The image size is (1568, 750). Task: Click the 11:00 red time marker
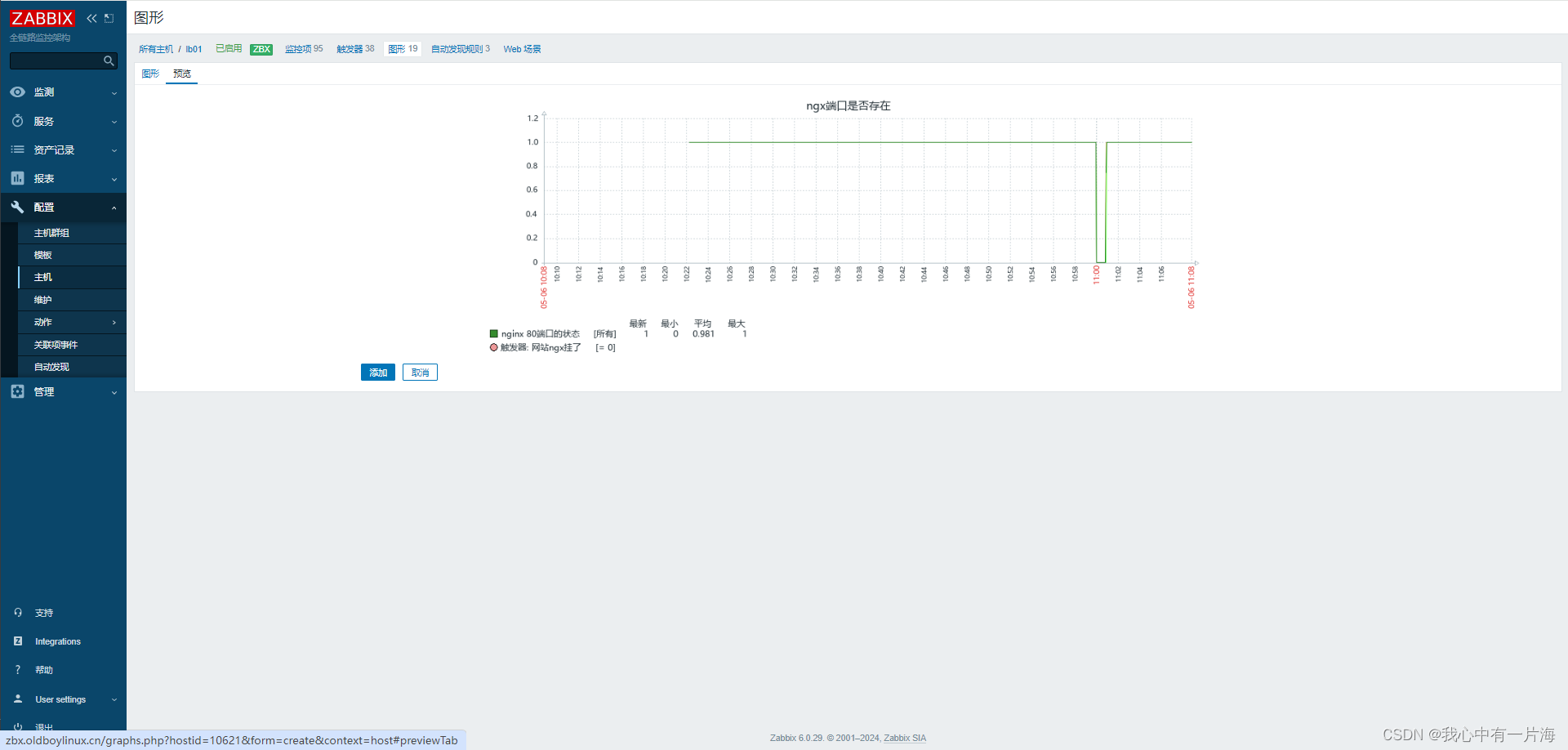point(1096,275)
